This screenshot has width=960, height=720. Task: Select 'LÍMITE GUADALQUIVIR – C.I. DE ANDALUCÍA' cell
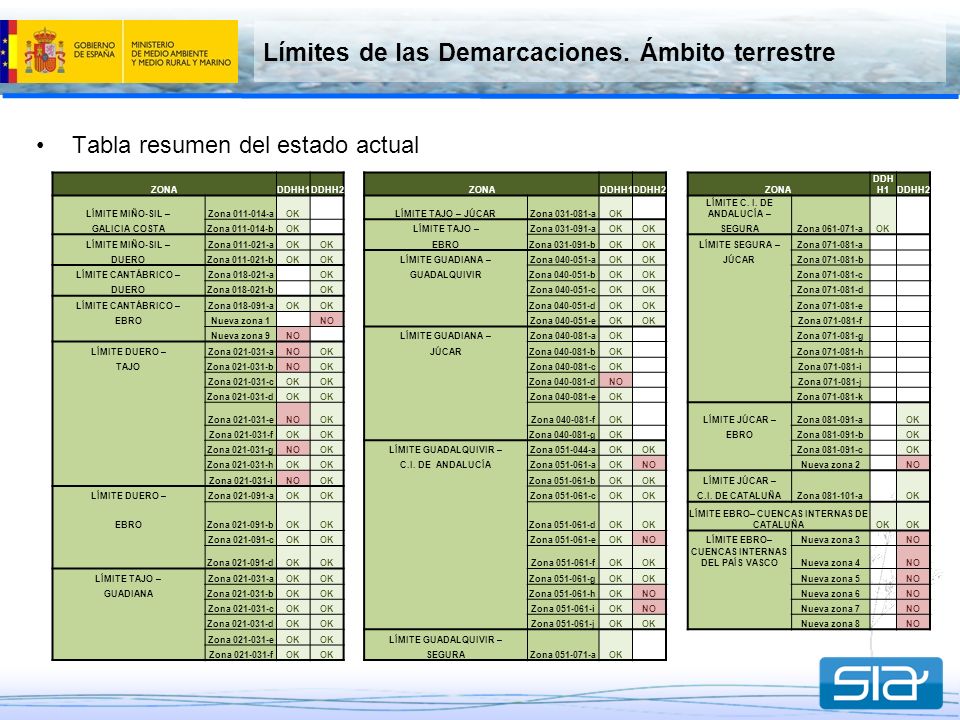click(x=446, y=534)
